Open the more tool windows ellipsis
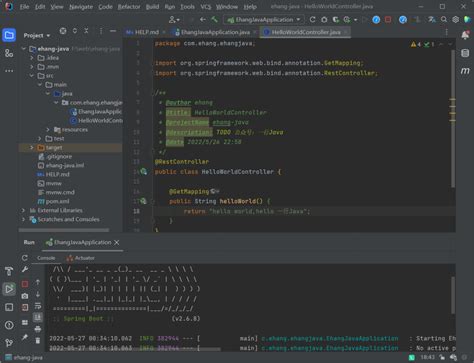This screenshot has width=474, height=363. pos(9,71)
